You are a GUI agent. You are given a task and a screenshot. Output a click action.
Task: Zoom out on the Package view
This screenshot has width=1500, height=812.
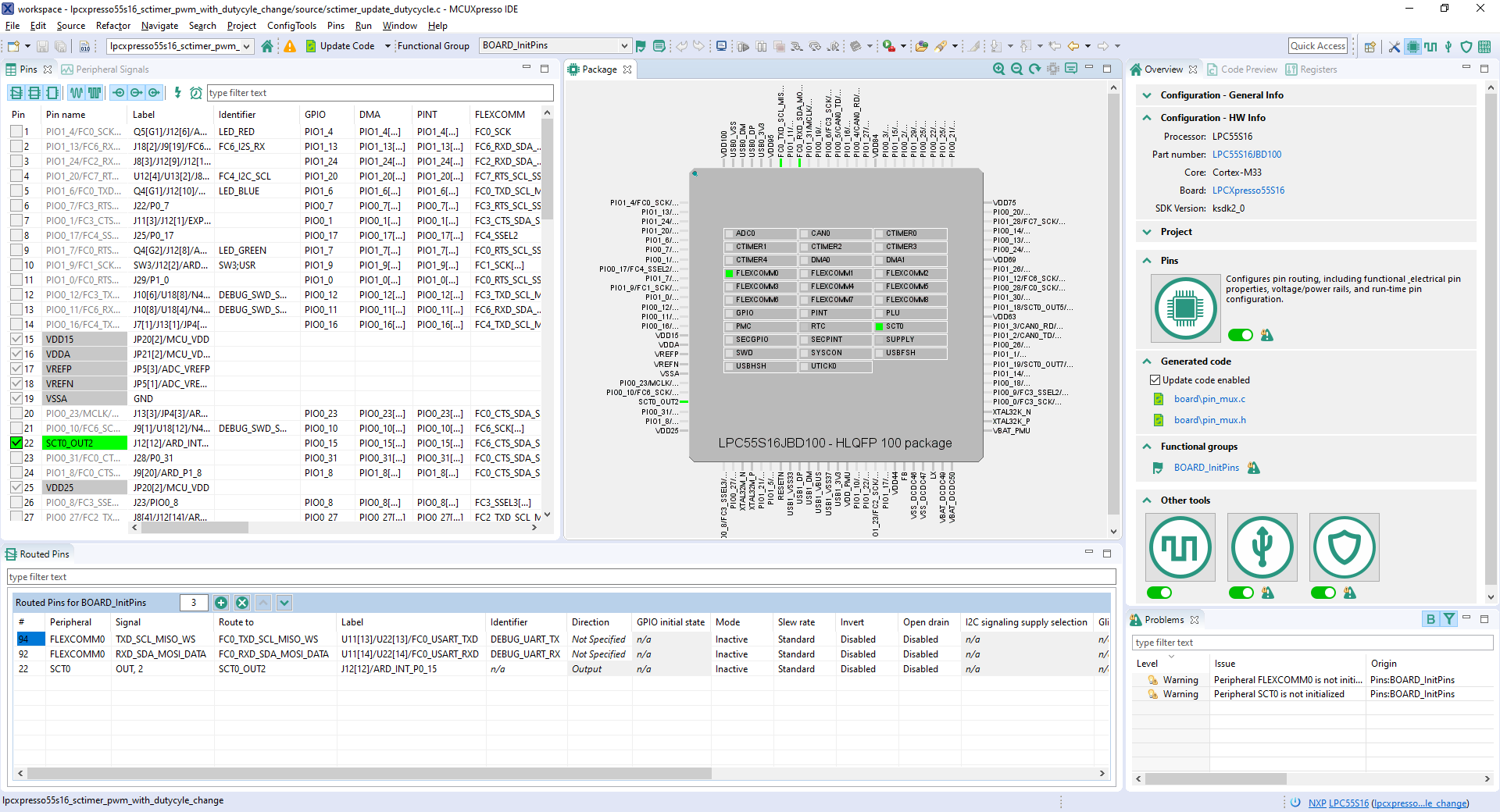click(x=1016, y=69)
